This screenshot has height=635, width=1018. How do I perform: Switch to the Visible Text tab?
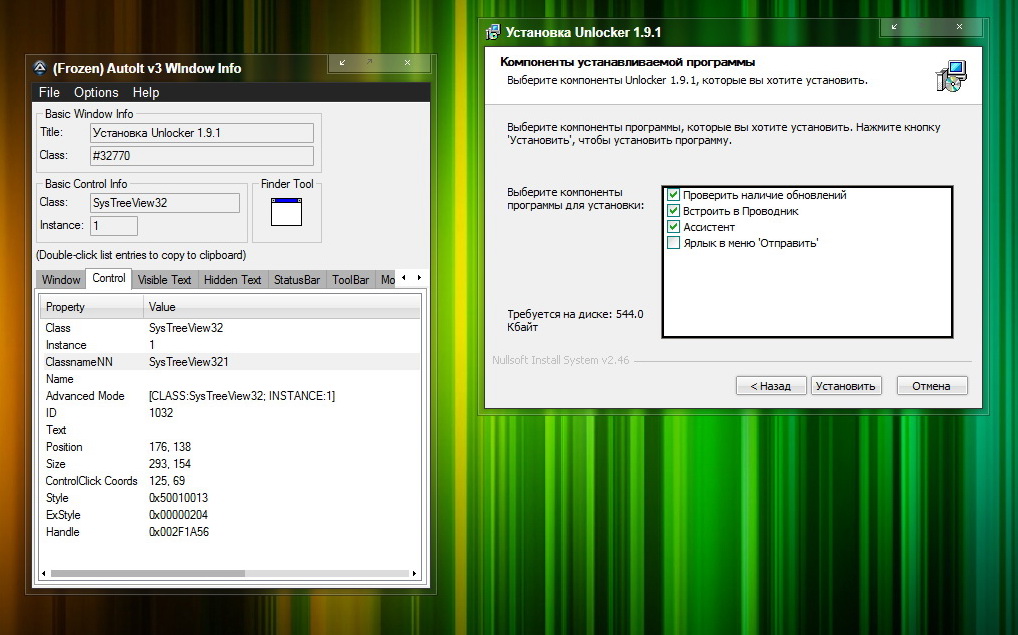tap(164, 280)
